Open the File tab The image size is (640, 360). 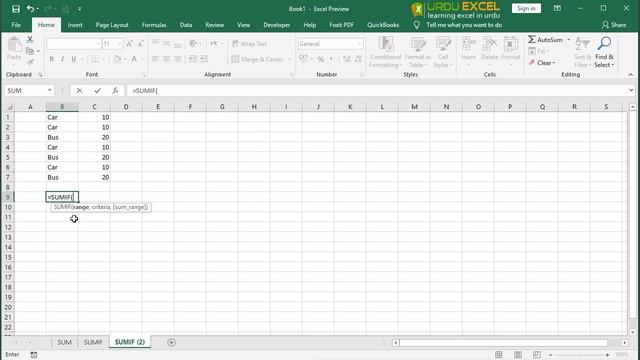tap(16, 25)
